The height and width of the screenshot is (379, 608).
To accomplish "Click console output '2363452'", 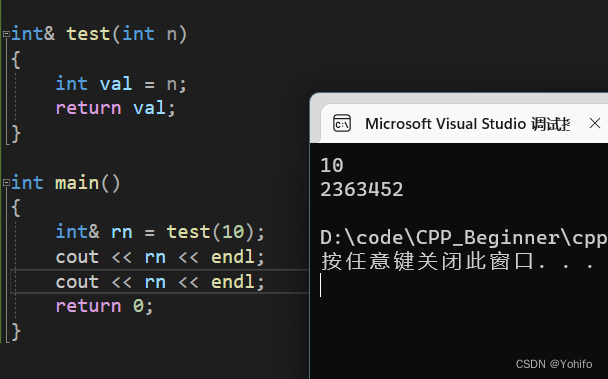I will (362, 190).
